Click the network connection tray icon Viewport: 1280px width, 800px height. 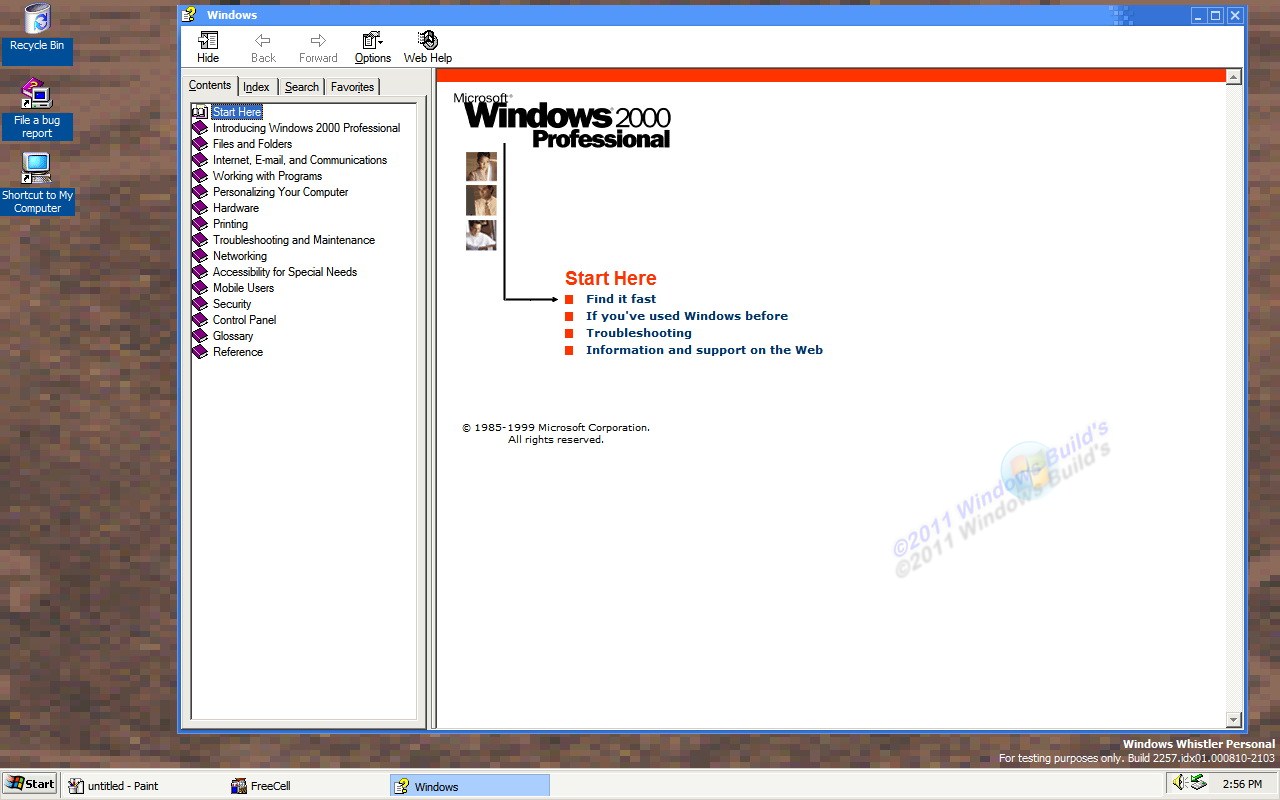(x=1198, y=783)
